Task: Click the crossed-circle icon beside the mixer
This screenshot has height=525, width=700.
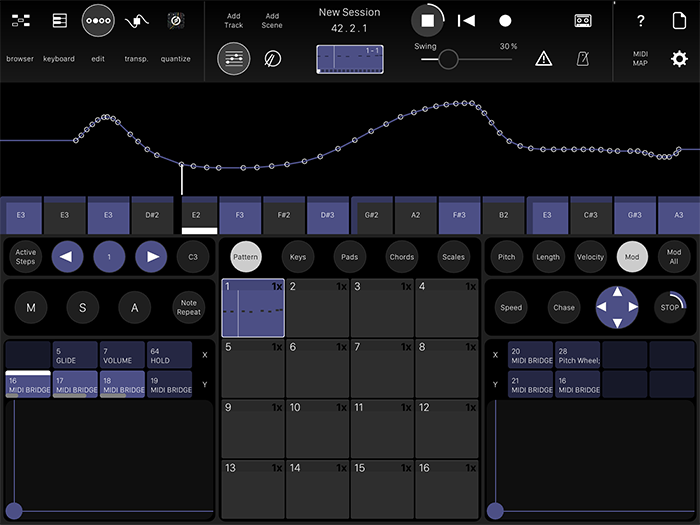Action: 272,58
